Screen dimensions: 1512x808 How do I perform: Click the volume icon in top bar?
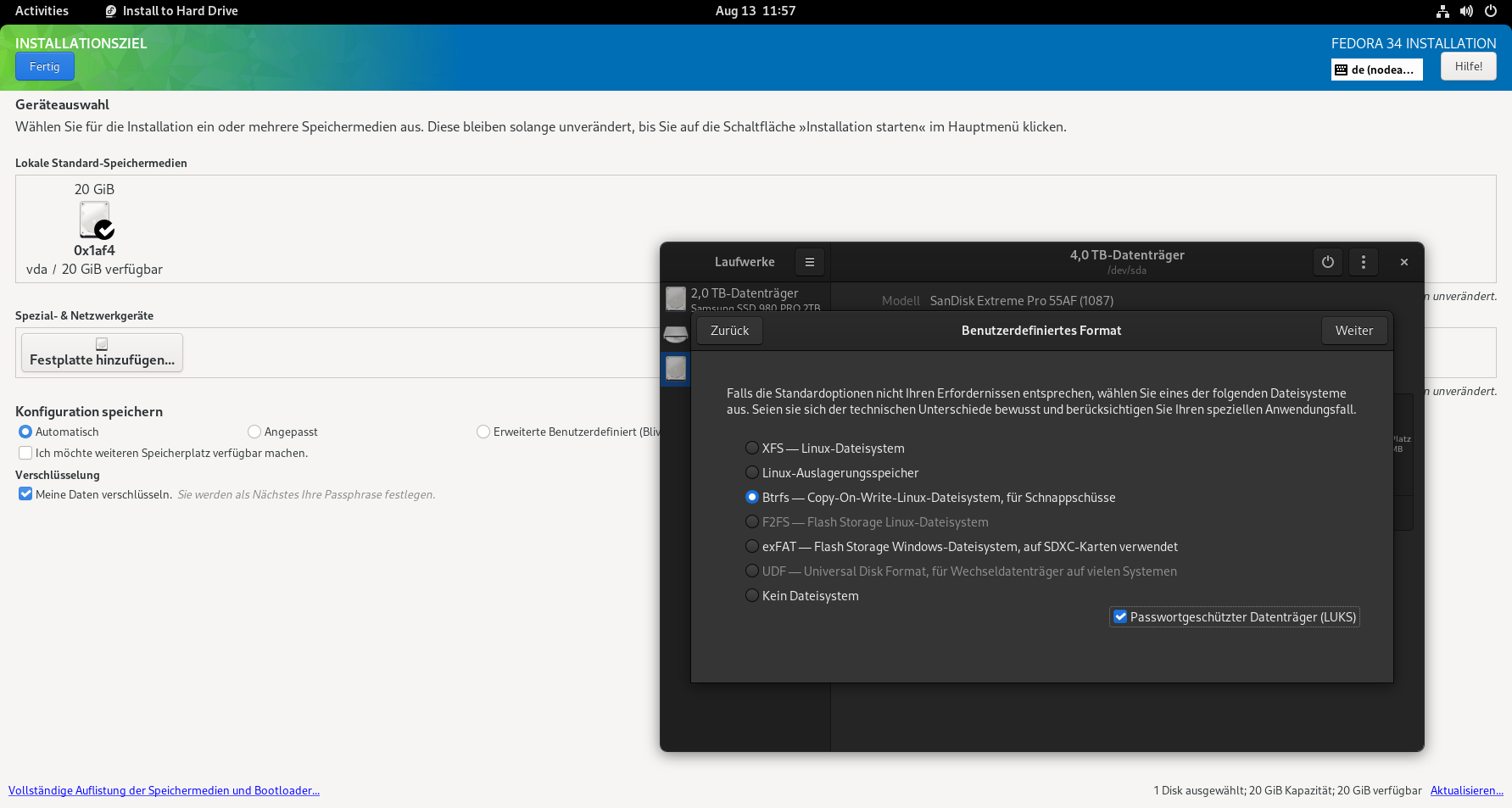click(x=1466, y=11)
